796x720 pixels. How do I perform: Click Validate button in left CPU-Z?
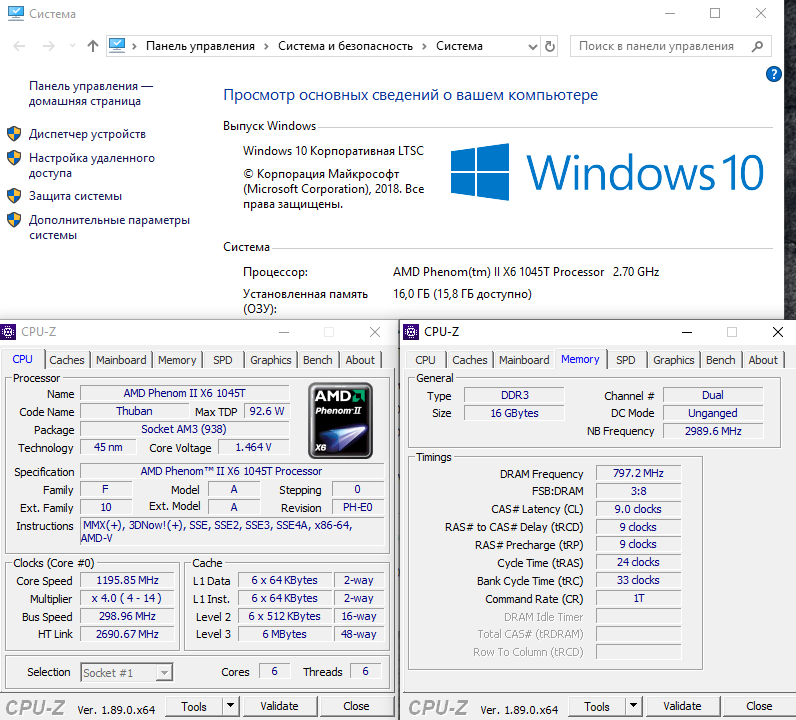279,706
